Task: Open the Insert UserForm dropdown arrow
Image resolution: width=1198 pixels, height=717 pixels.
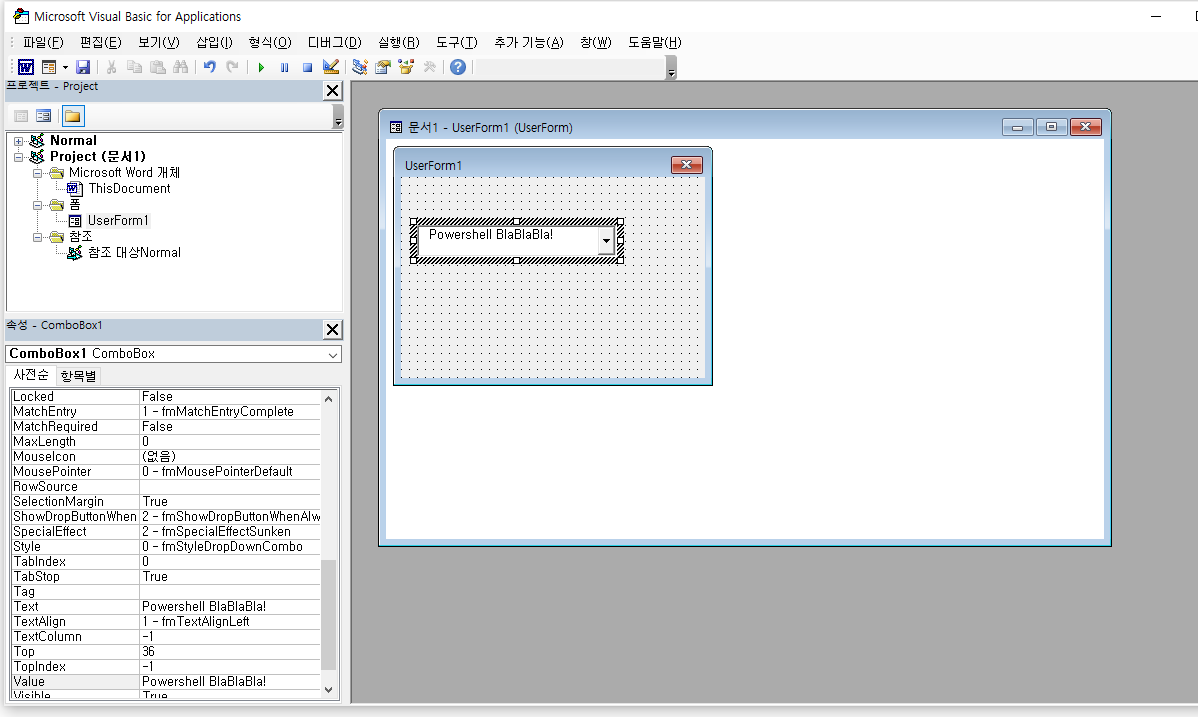Action: click(x=65, y=67)
